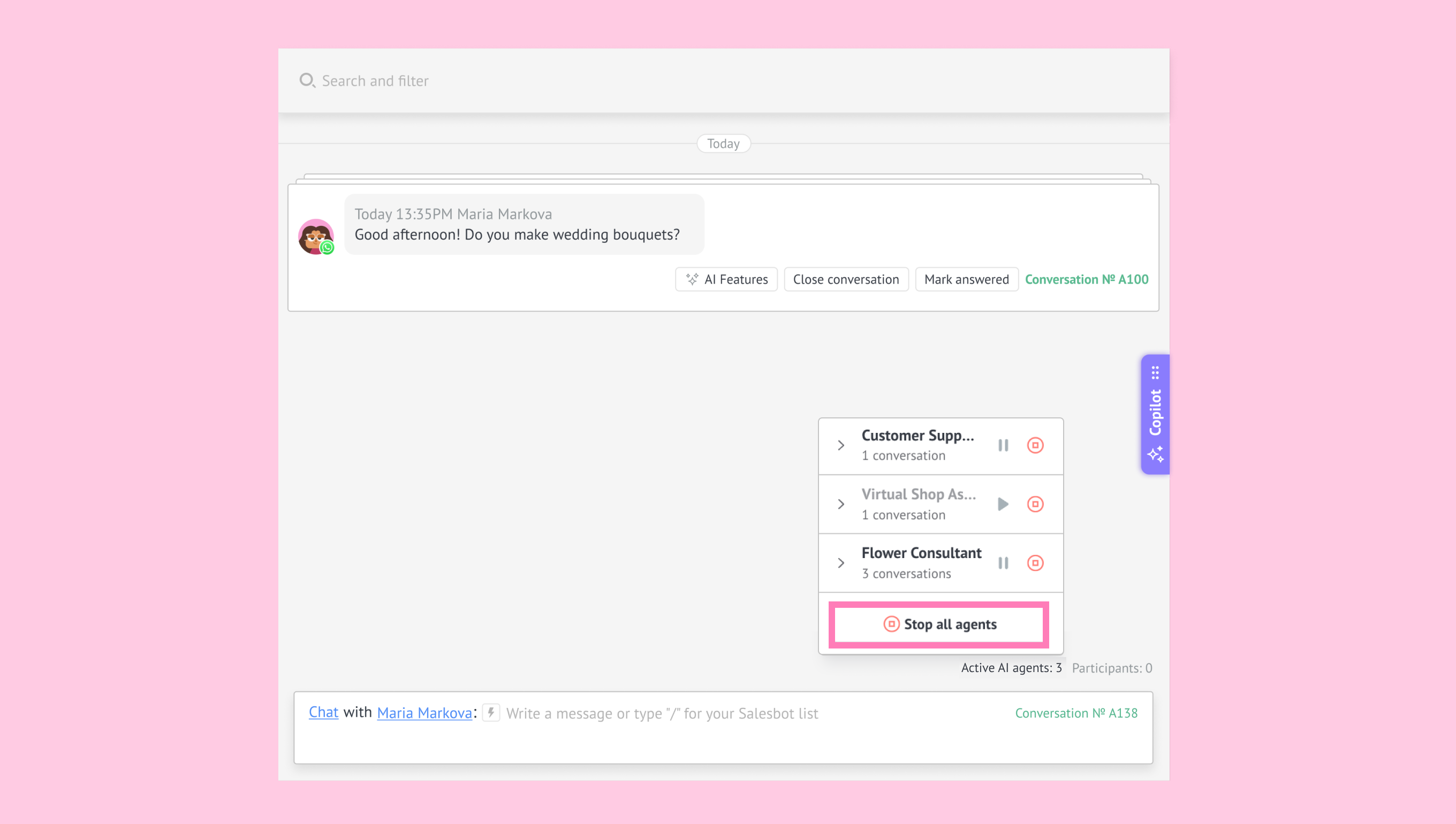Click the Salesbot lightning icon
The image size is (1456, 824).
pyautogui.click(x=491, y=713)
